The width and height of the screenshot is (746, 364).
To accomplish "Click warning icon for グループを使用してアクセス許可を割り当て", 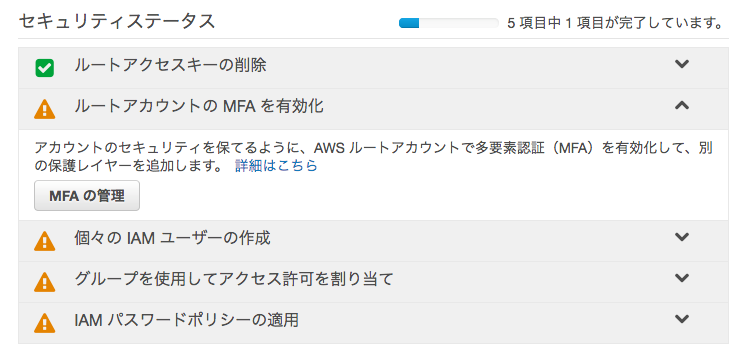I will click(x=45, y=282).
